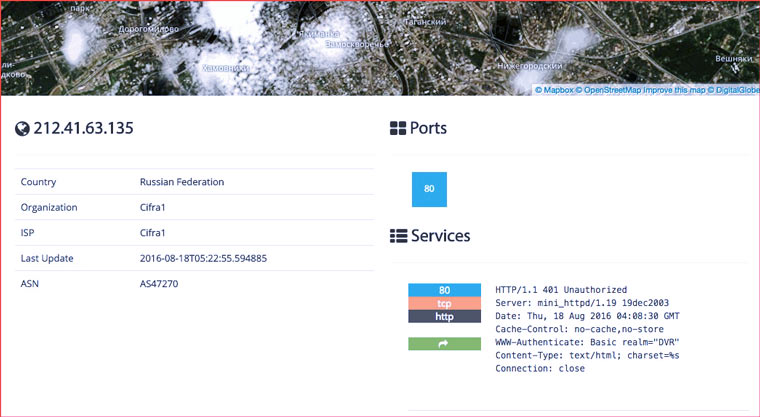
Task: Click the Connection: close line
Action: point(540,369)
